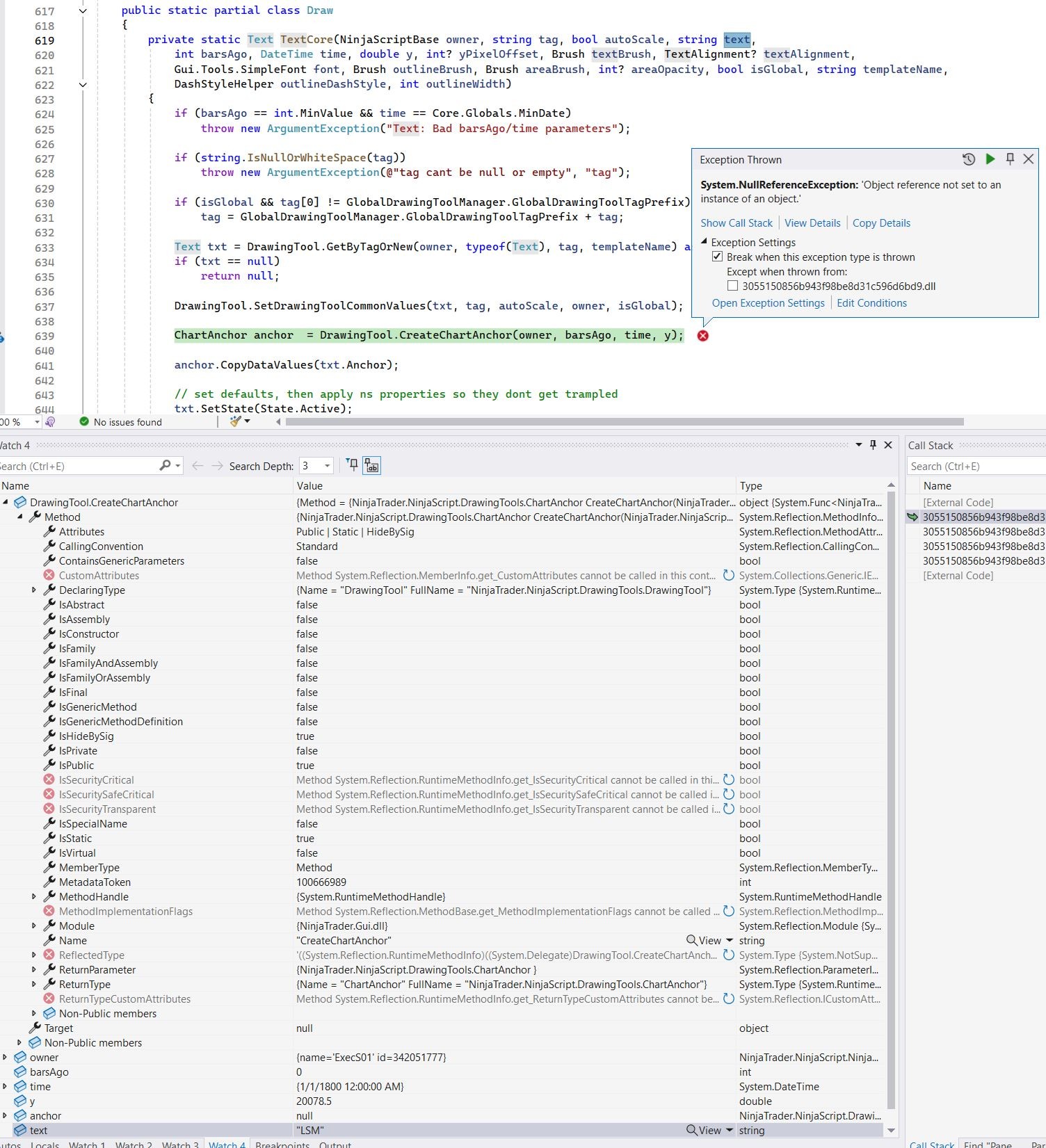Viewport: 1046px width, 1148px height.
Task: Refresh the ReflectedType value
Action: 728,955
